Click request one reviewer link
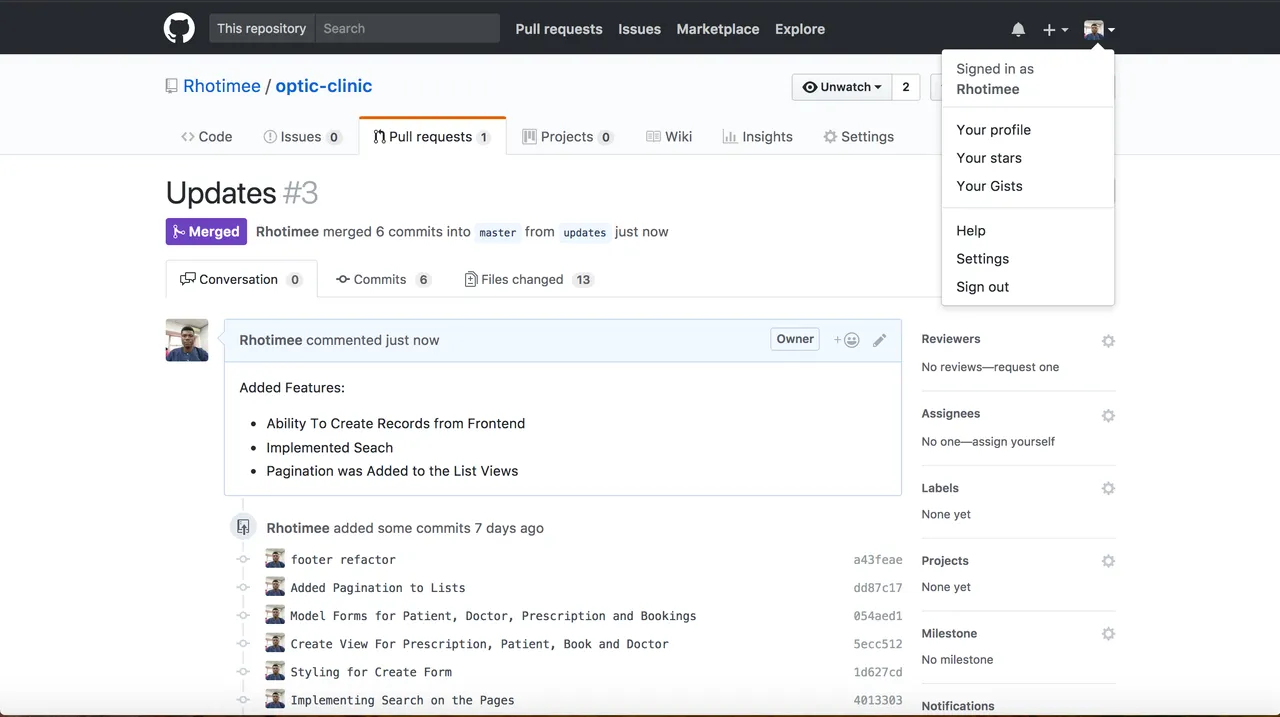Image resolution: width=1280 pixels, height=717 pixels. [x=1021, y=367]
